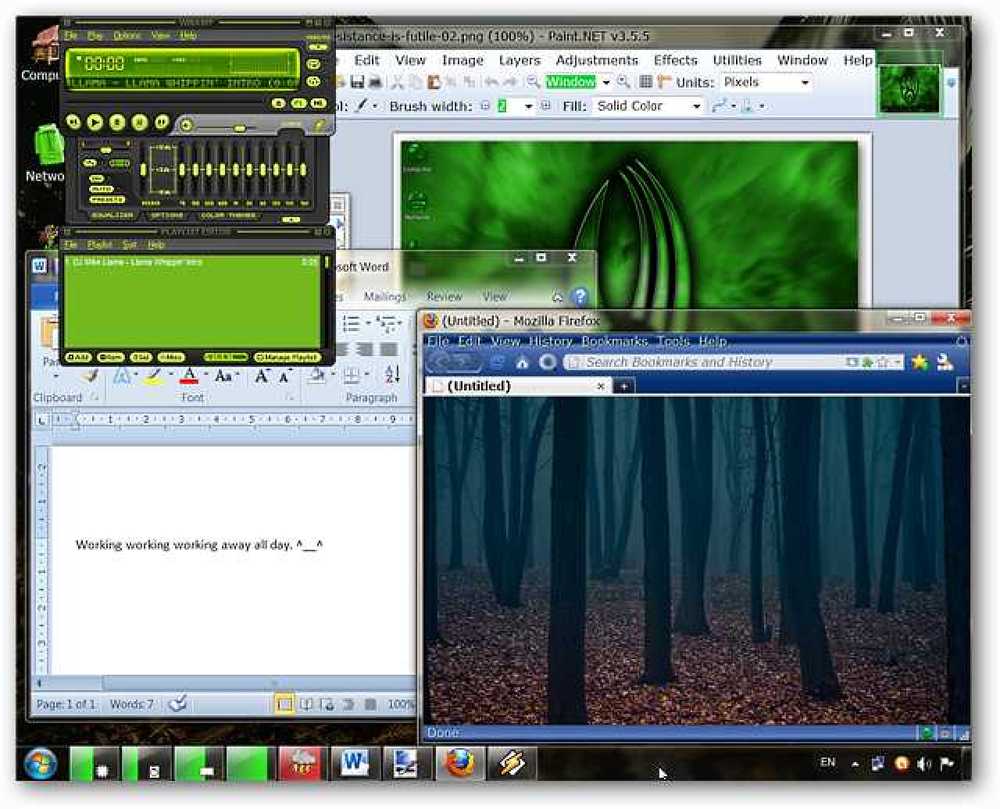The width and height of the screenshot is (1000, 809).
Task: Select the image thumbnail in Paint.NET
Action: [x=909, y=89]
